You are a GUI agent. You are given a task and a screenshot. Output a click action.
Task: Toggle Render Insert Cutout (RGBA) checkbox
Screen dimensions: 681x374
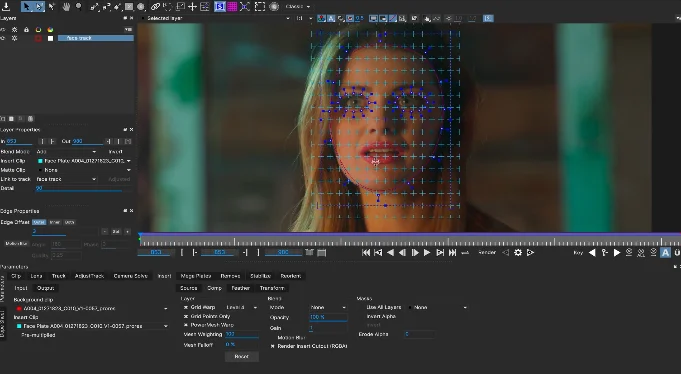point(273,346)
